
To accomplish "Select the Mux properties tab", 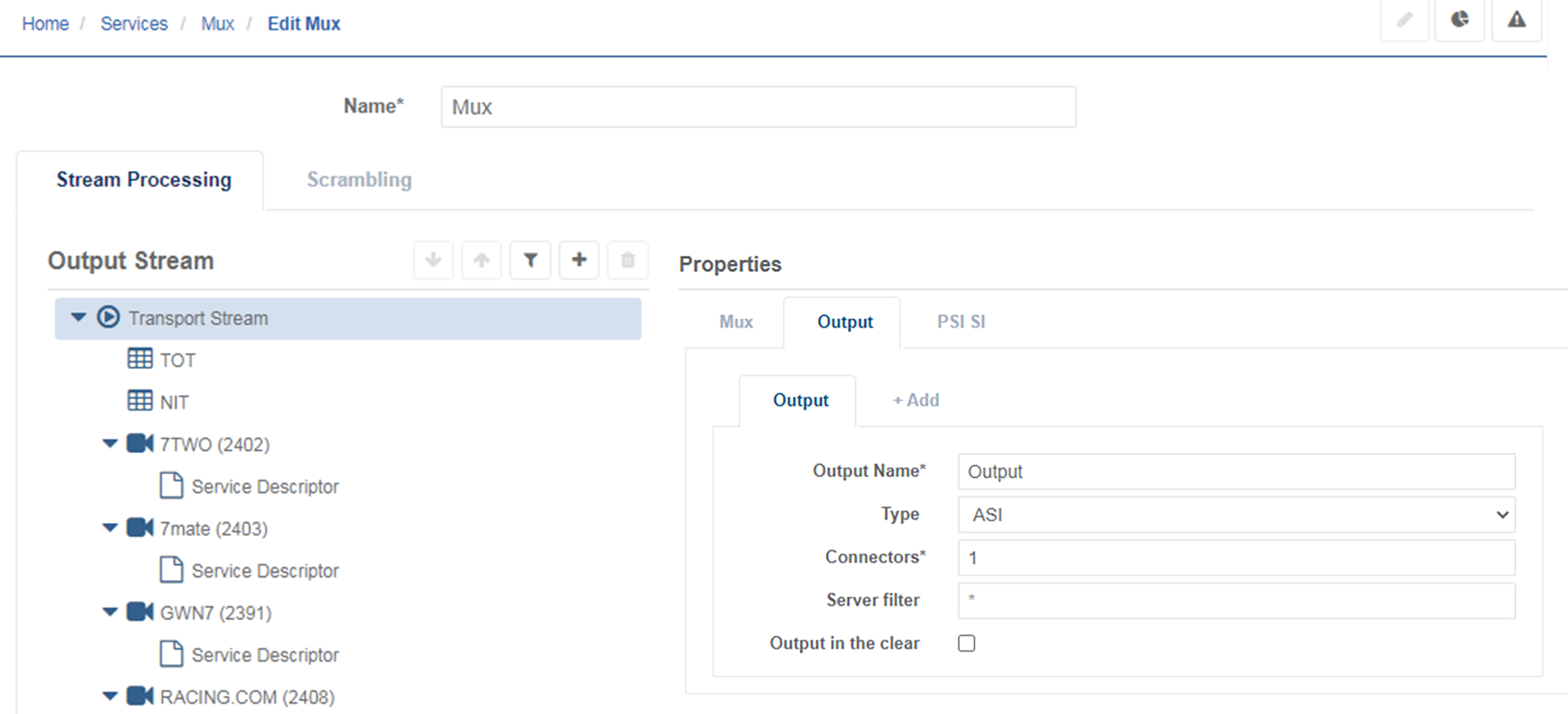I will (x=736, y=322).
